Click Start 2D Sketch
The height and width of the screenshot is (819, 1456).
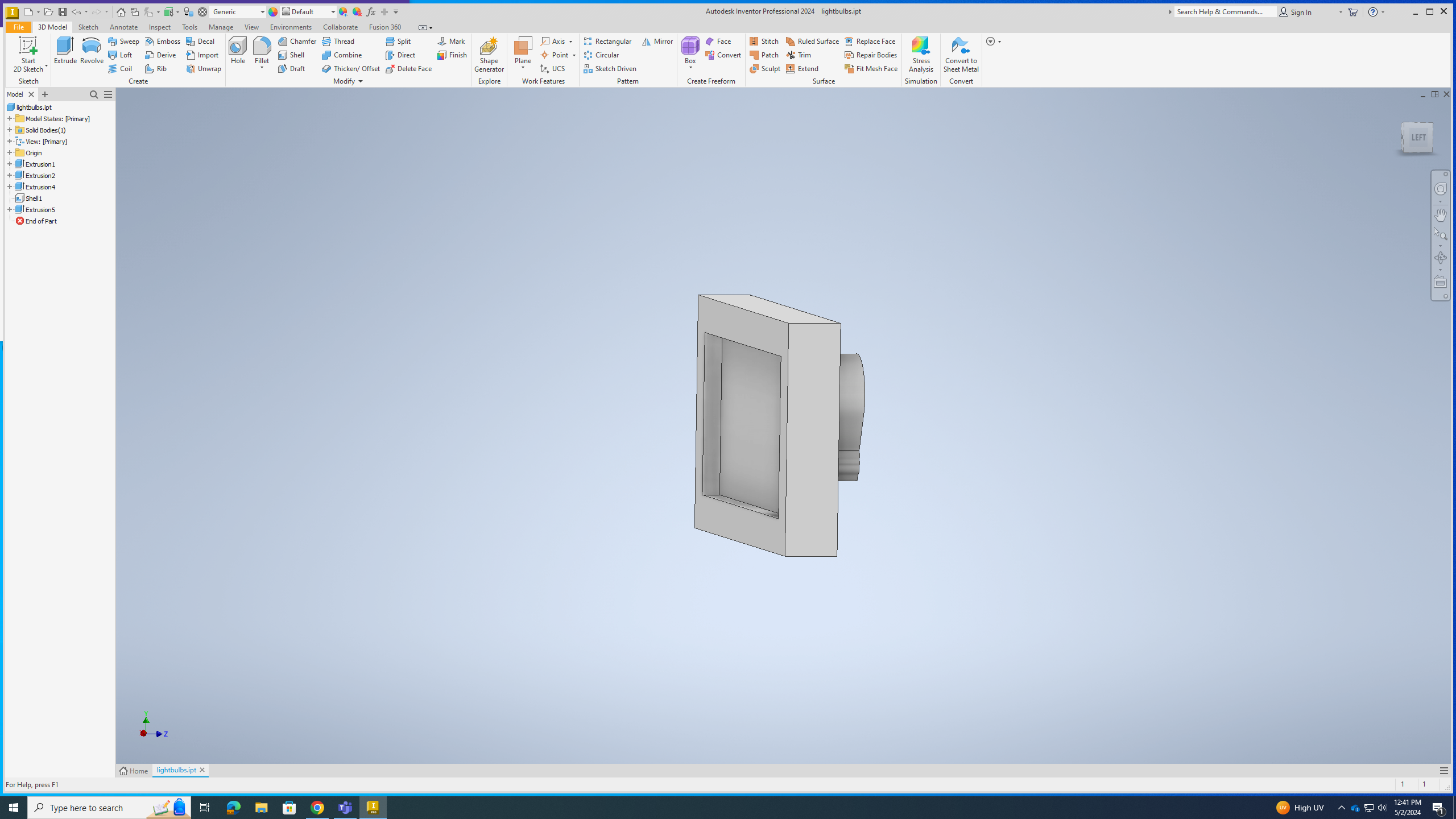click(28, 55)
